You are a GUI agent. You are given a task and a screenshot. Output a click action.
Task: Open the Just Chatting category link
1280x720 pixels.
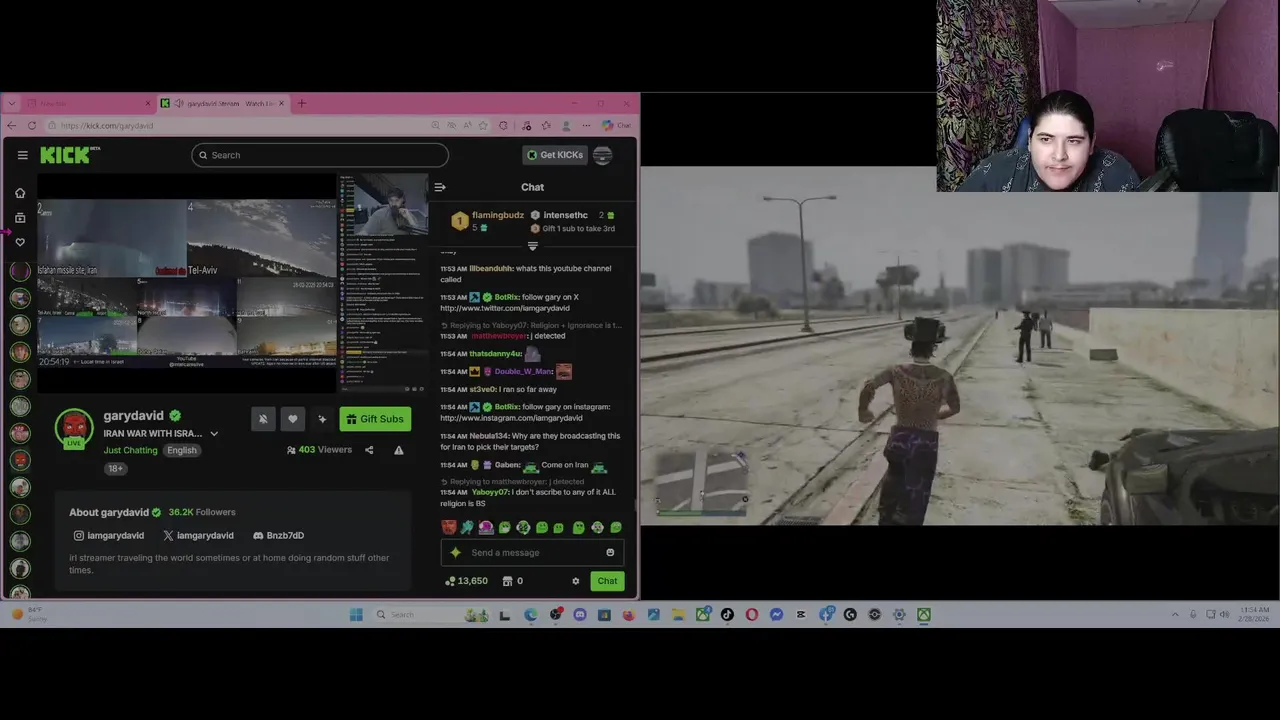coord(131,450)
